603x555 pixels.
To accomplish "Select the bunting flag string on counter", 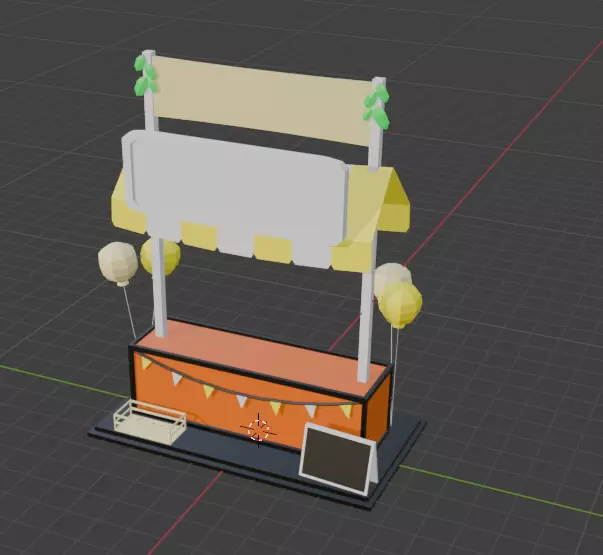I will click(x=246, y=390).
